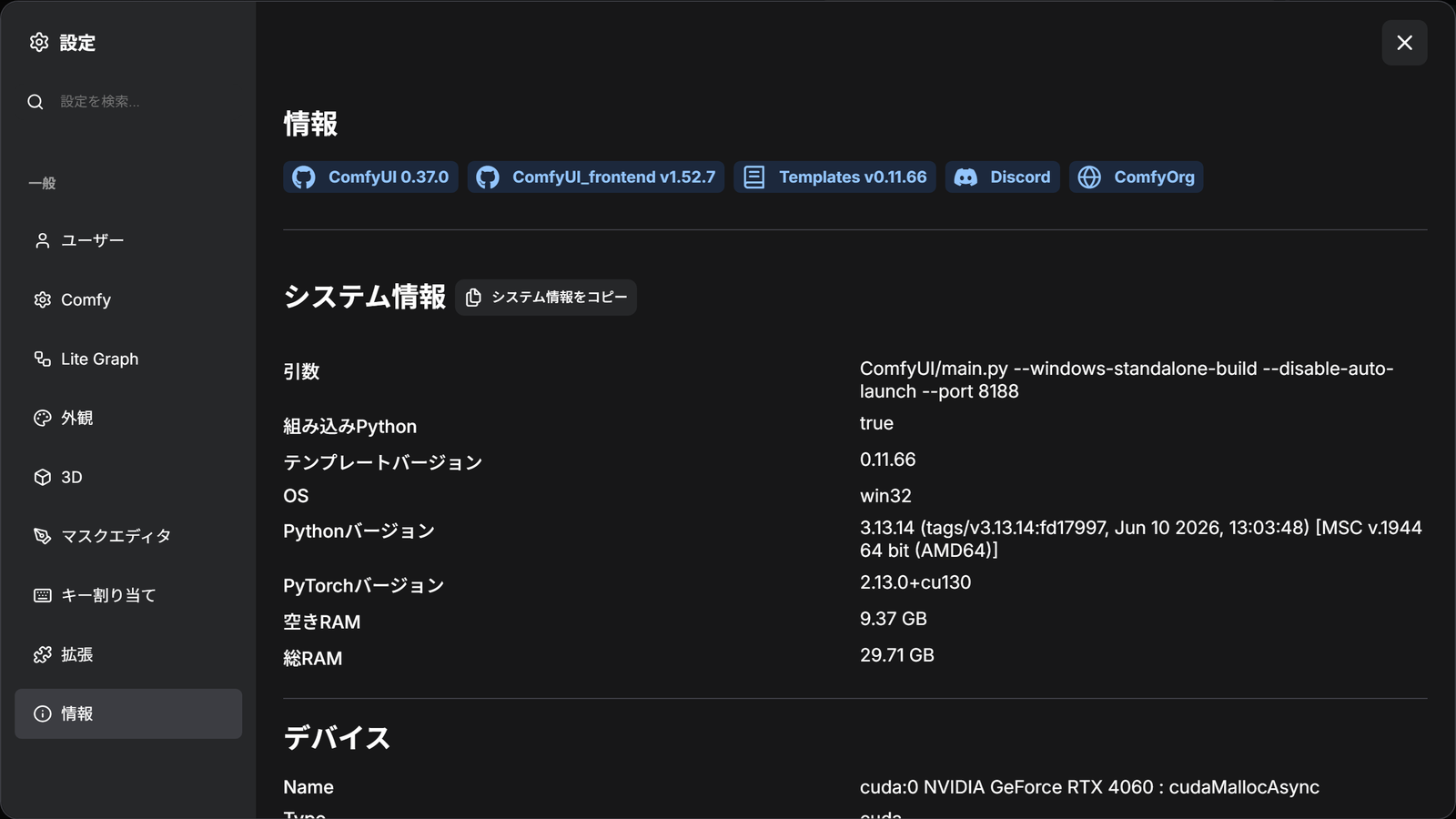Click the 引数 arguments value text
1456x819 pixels.
tap(1127, 379)
